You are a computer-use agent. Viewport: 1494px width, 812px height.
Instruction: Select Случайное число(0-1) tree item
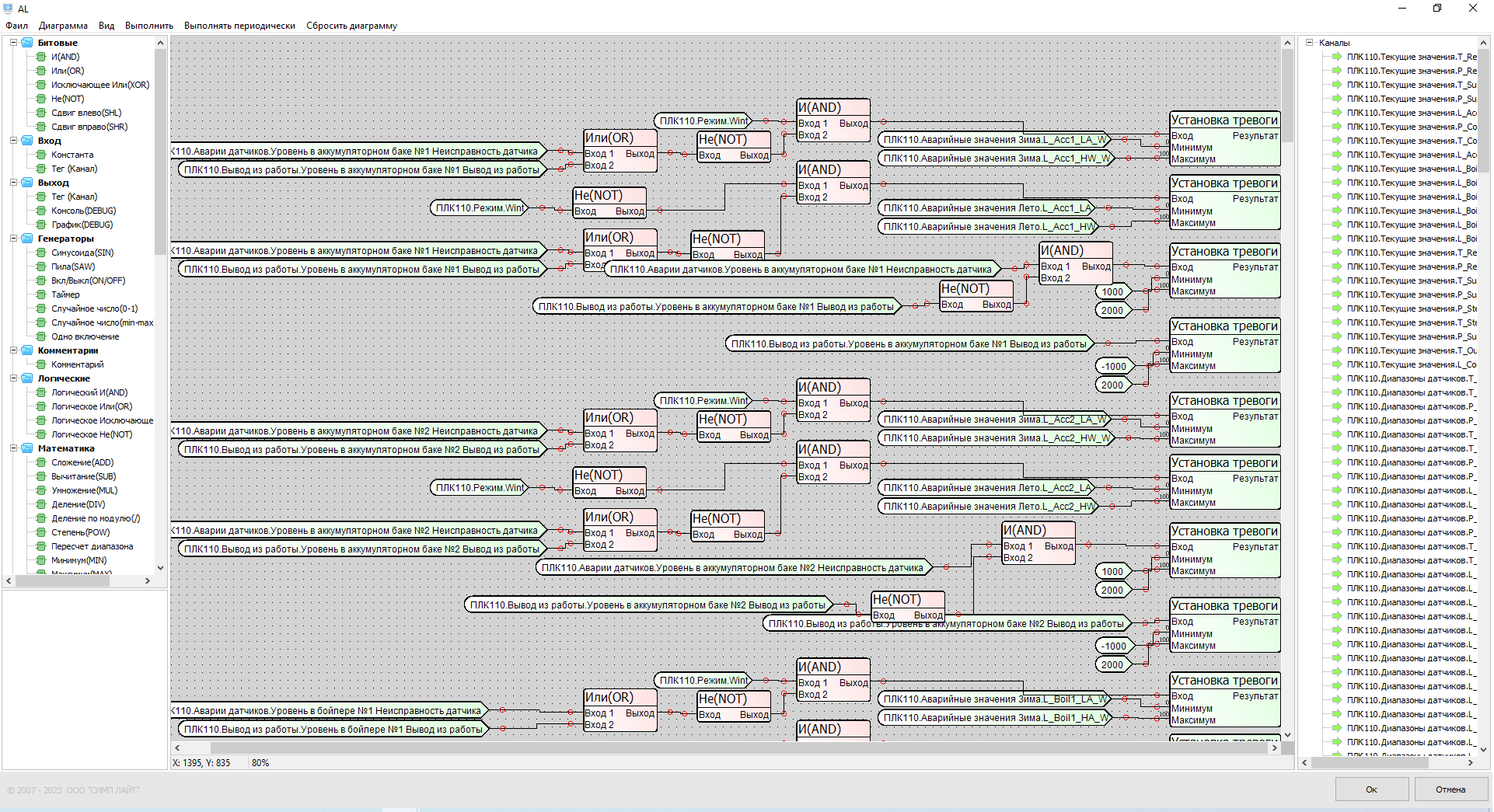point(94,308)
